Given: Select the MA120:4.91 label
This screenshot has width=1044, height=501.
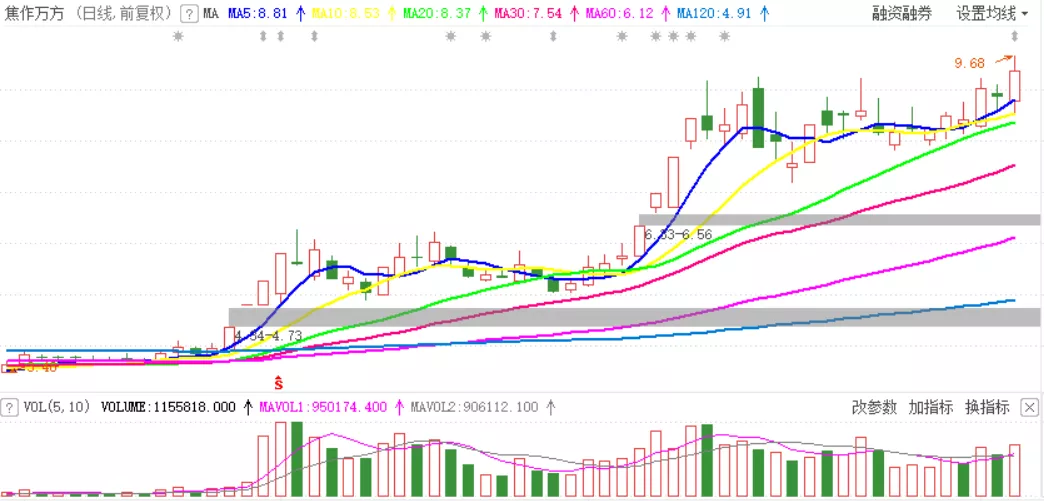Looking at the screenshot, I should point(715,13).
